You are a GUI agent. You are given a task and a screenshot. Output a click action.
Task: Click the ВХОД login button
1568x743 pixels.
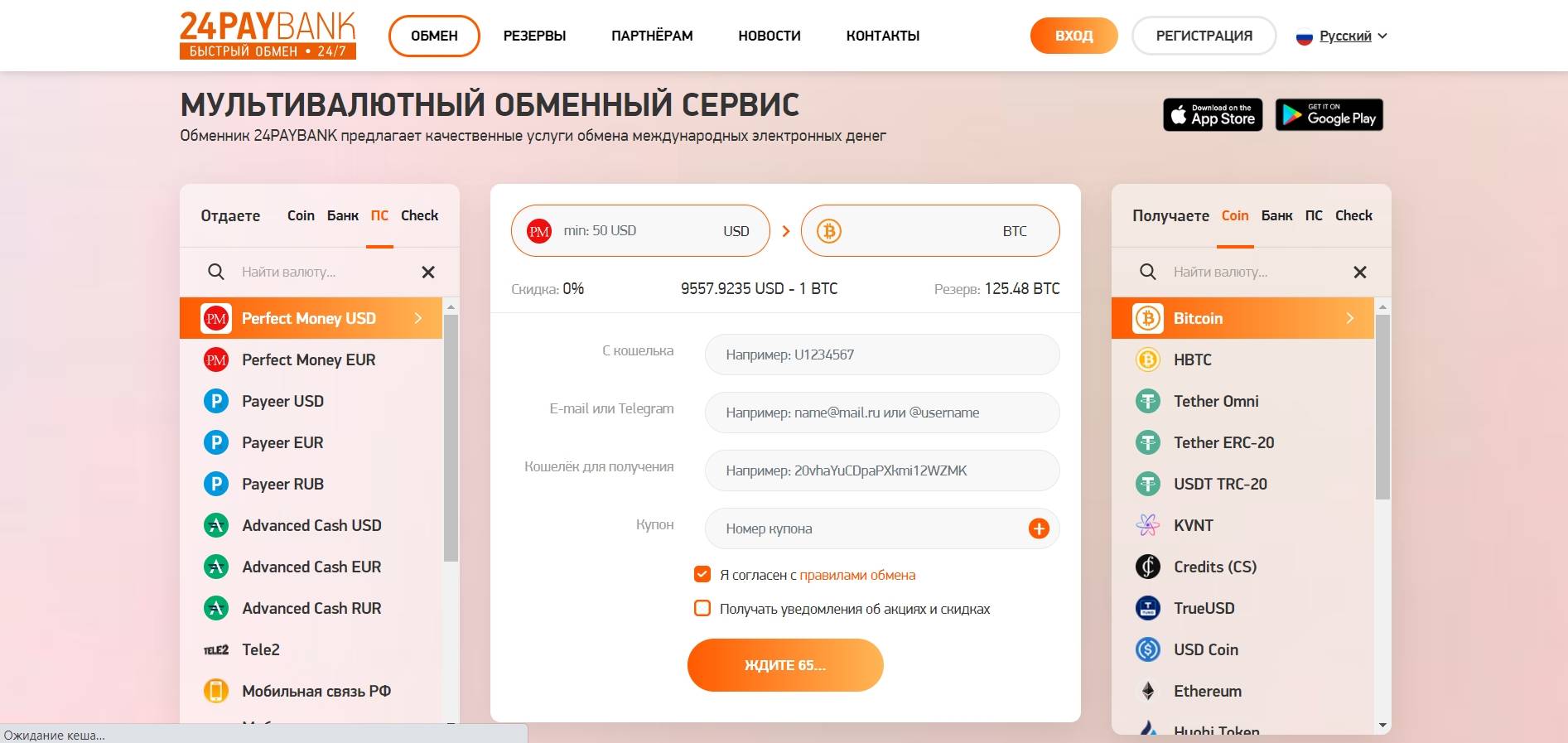pos(1074,36)
